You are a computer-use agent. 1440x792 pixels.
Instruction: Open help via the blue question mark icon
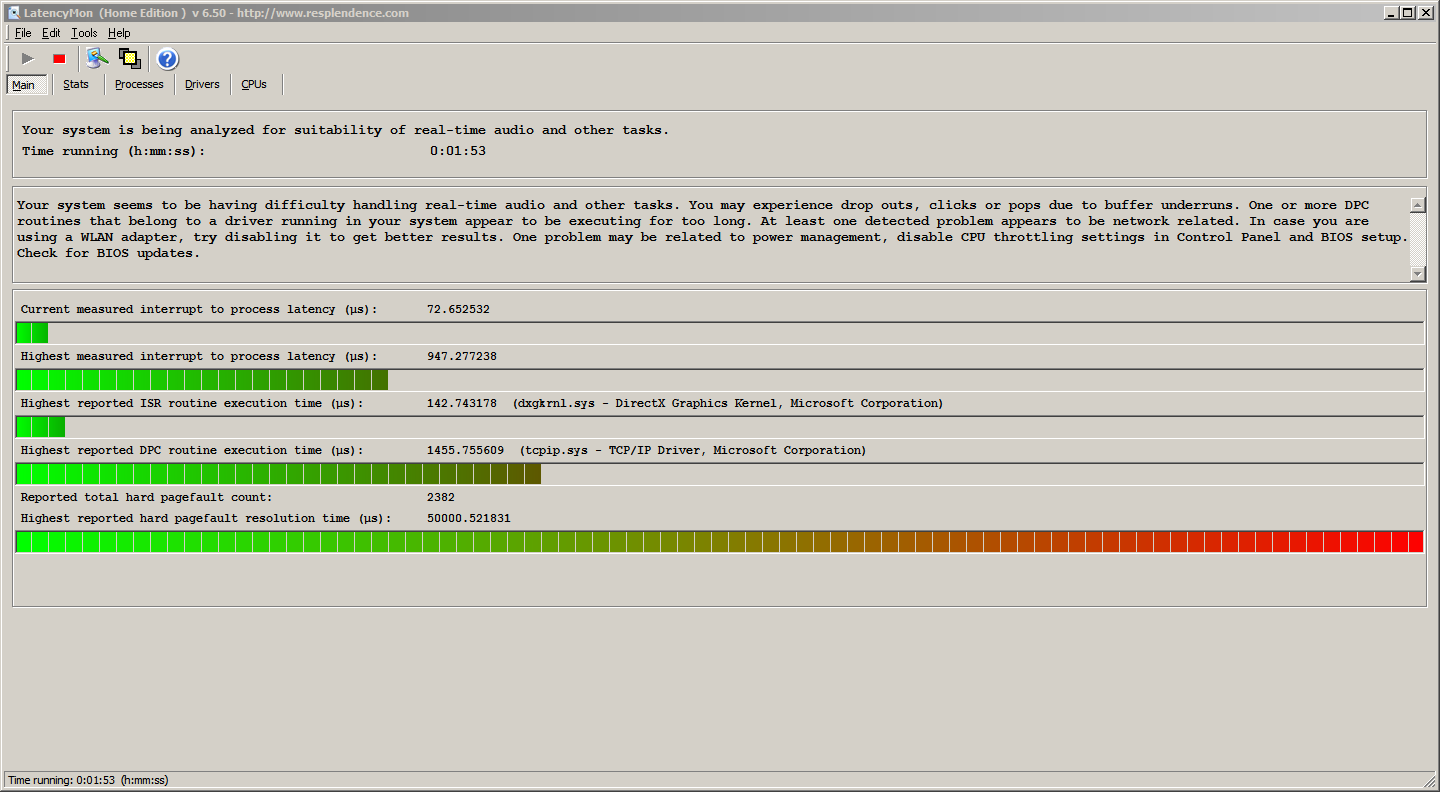(x=167, y=59)
